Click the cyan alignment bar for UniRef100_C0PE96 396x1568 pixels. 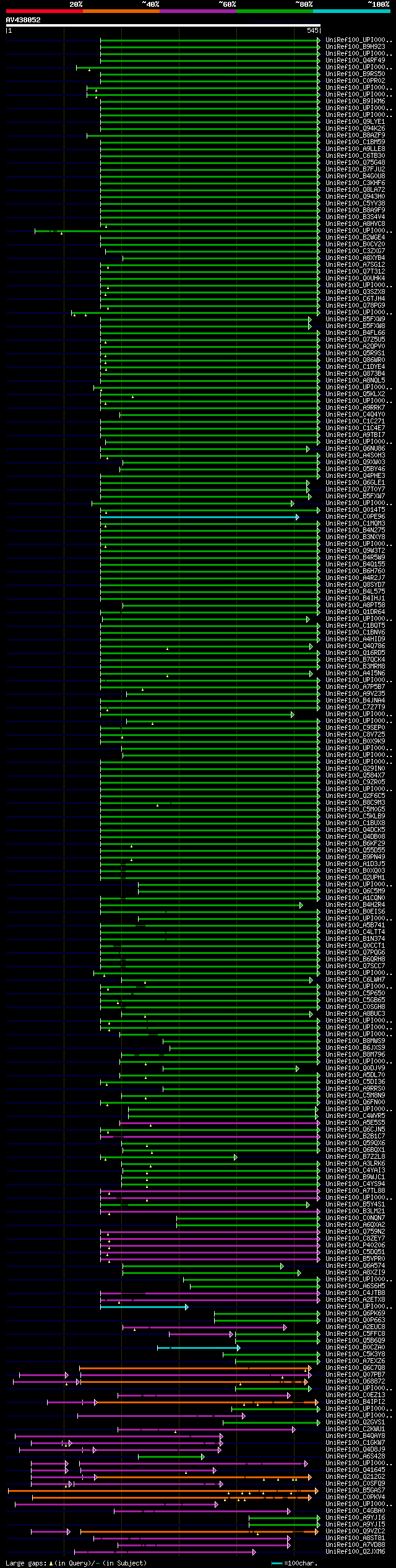(x=199, y=517)
